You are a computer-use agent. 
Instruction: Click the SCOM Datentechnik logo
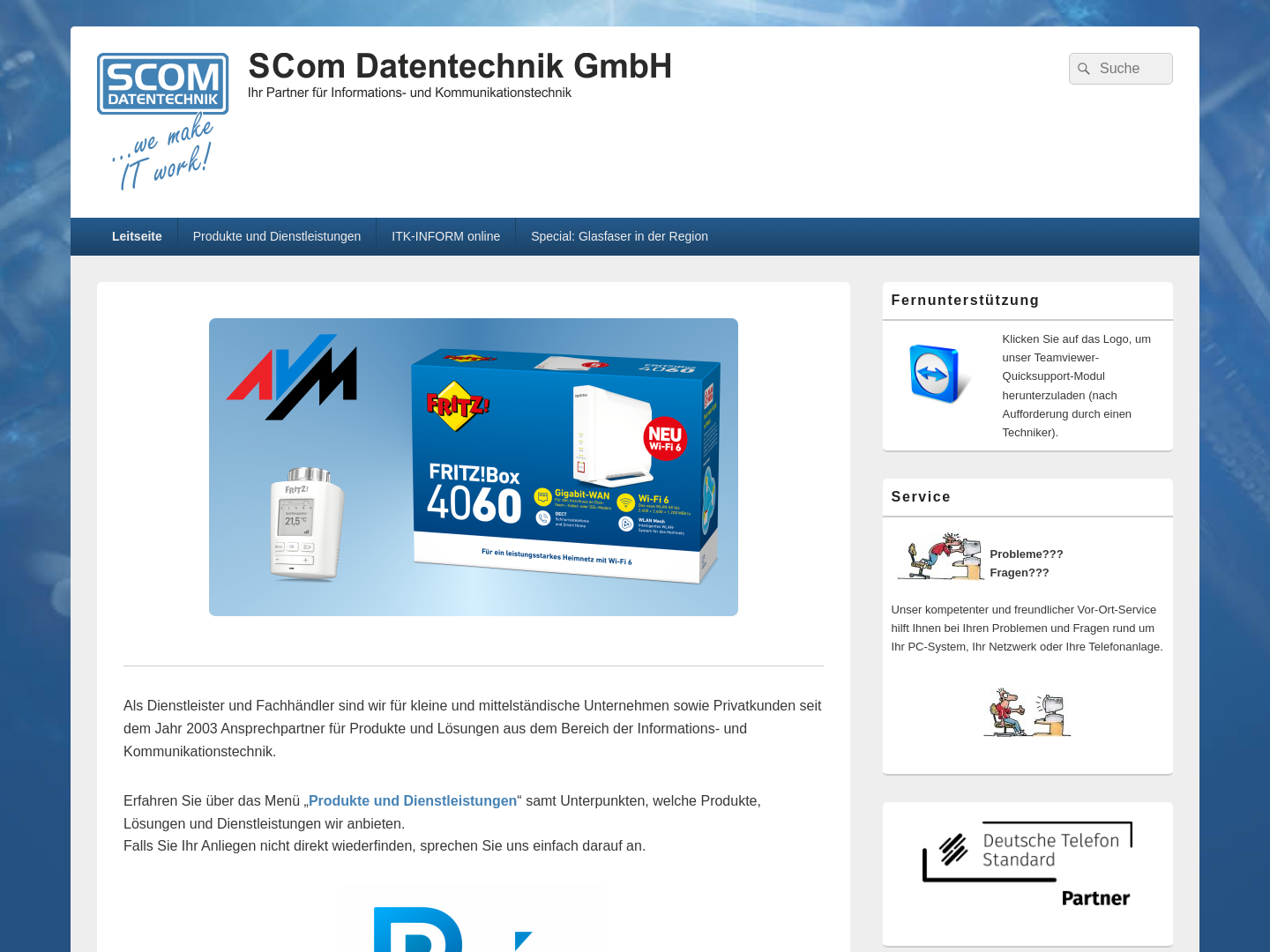click(163, 122)
